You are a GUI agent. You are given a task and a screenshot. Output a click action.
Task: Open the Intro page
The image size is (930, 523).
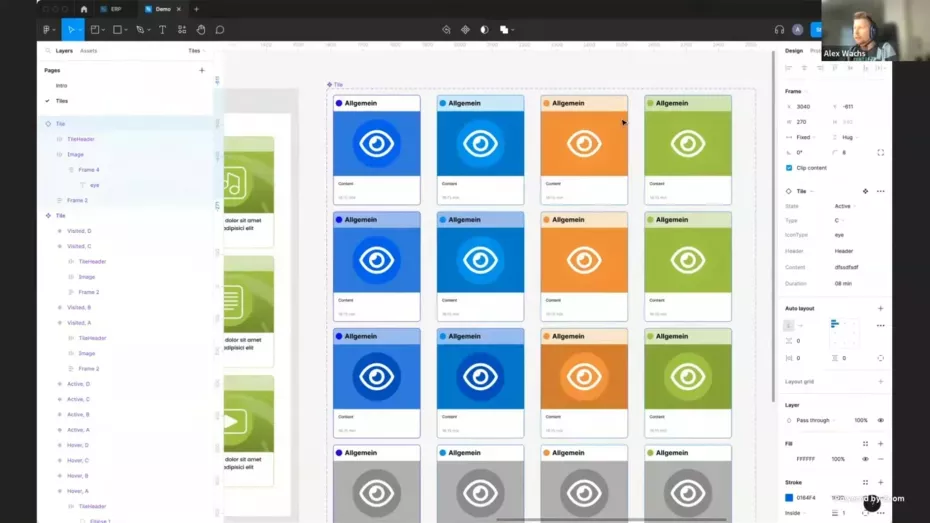tap(62, 86)
